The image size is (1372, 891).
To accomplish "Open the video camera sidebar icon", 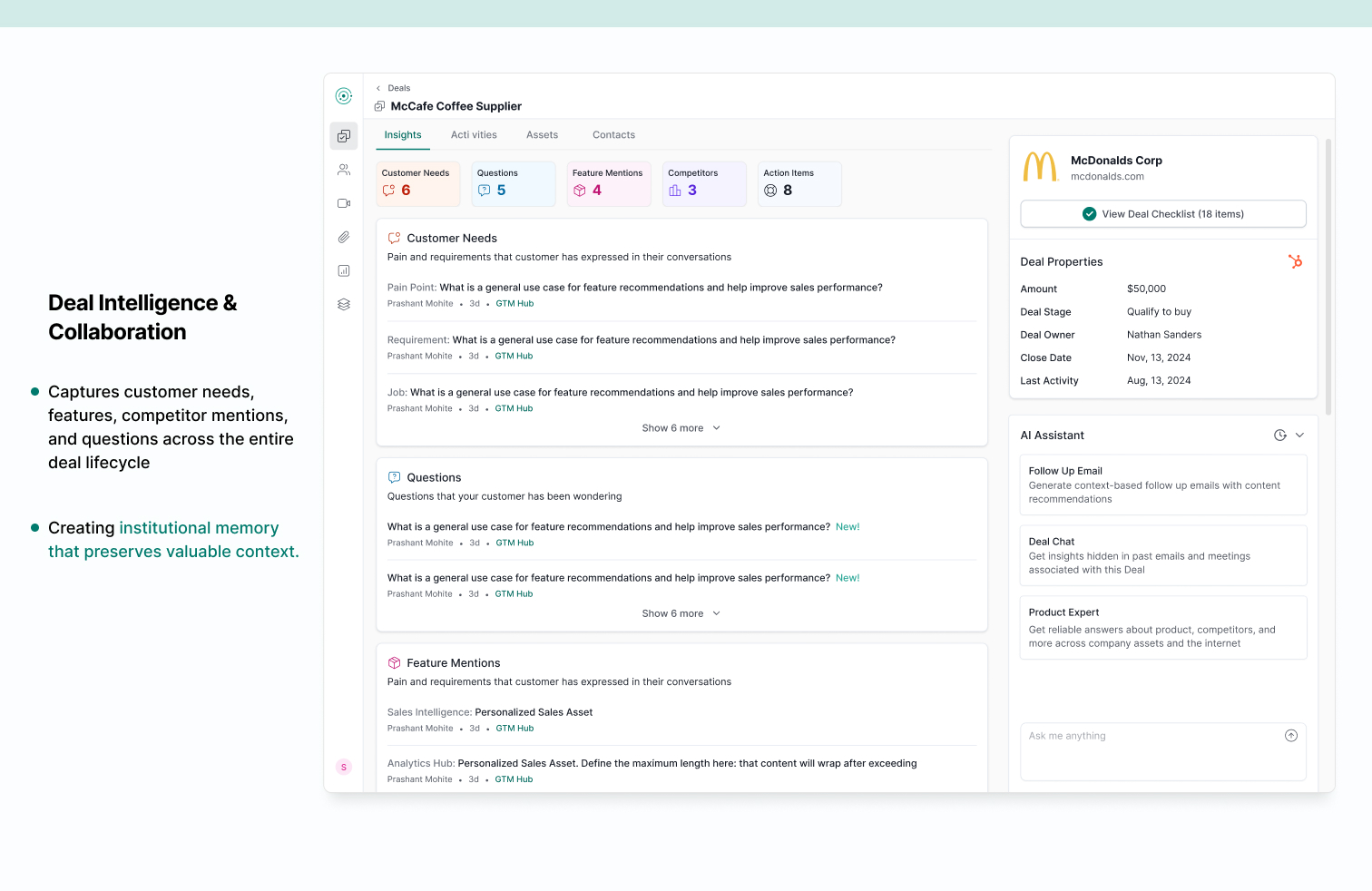I will [344, 203].
